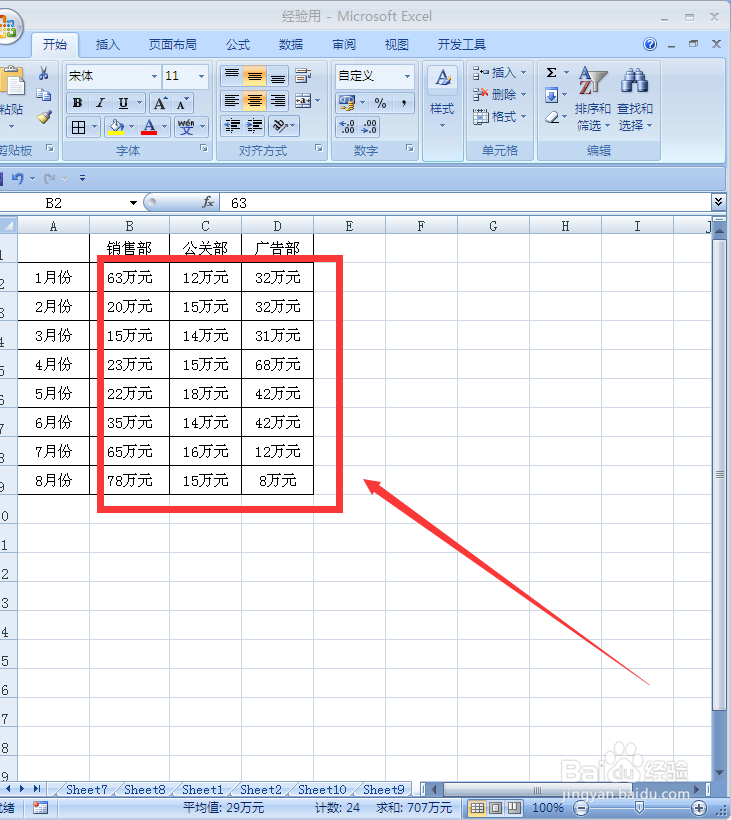
Task: Increase indent button
Action: point(255,126)
